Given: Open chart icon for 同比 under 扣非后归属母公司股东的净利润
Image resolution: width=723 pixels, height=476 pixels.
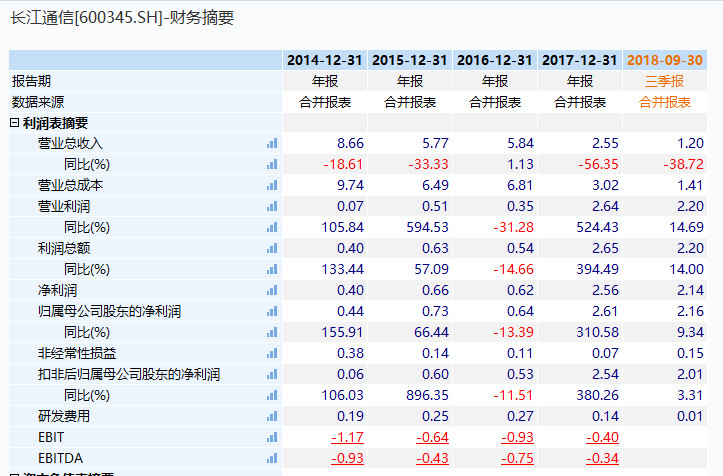Looking at the screenshot, I should (272, 395).
